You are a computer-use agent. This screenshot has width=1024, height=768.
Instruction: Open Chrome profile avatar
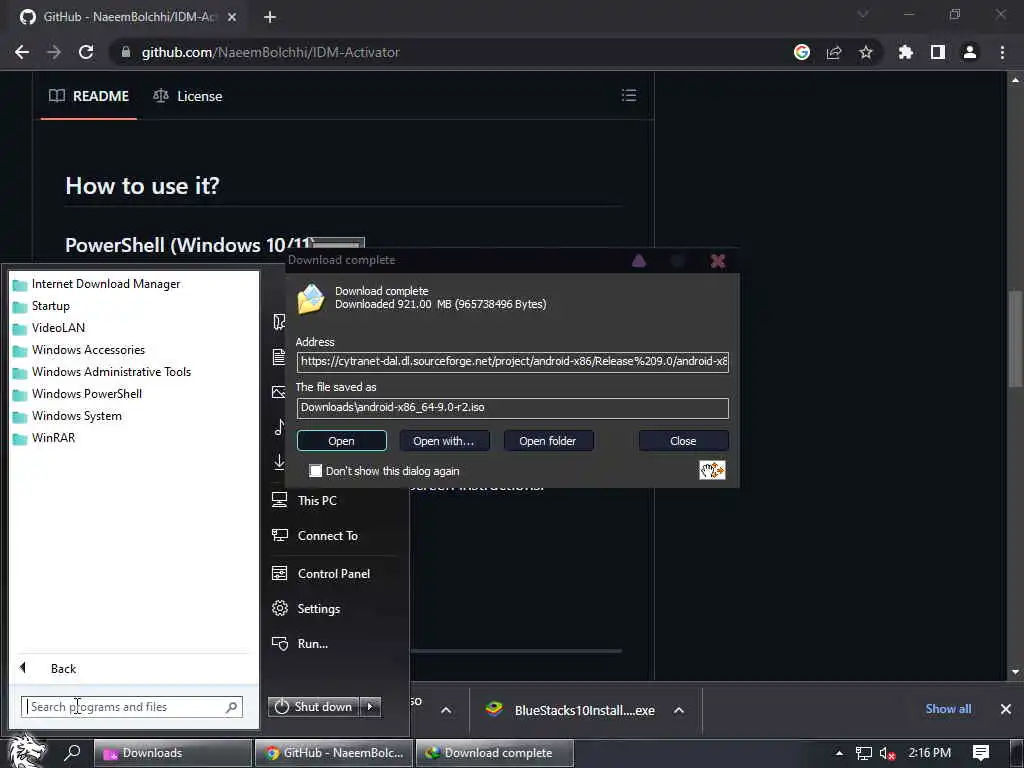pos(970,52)
